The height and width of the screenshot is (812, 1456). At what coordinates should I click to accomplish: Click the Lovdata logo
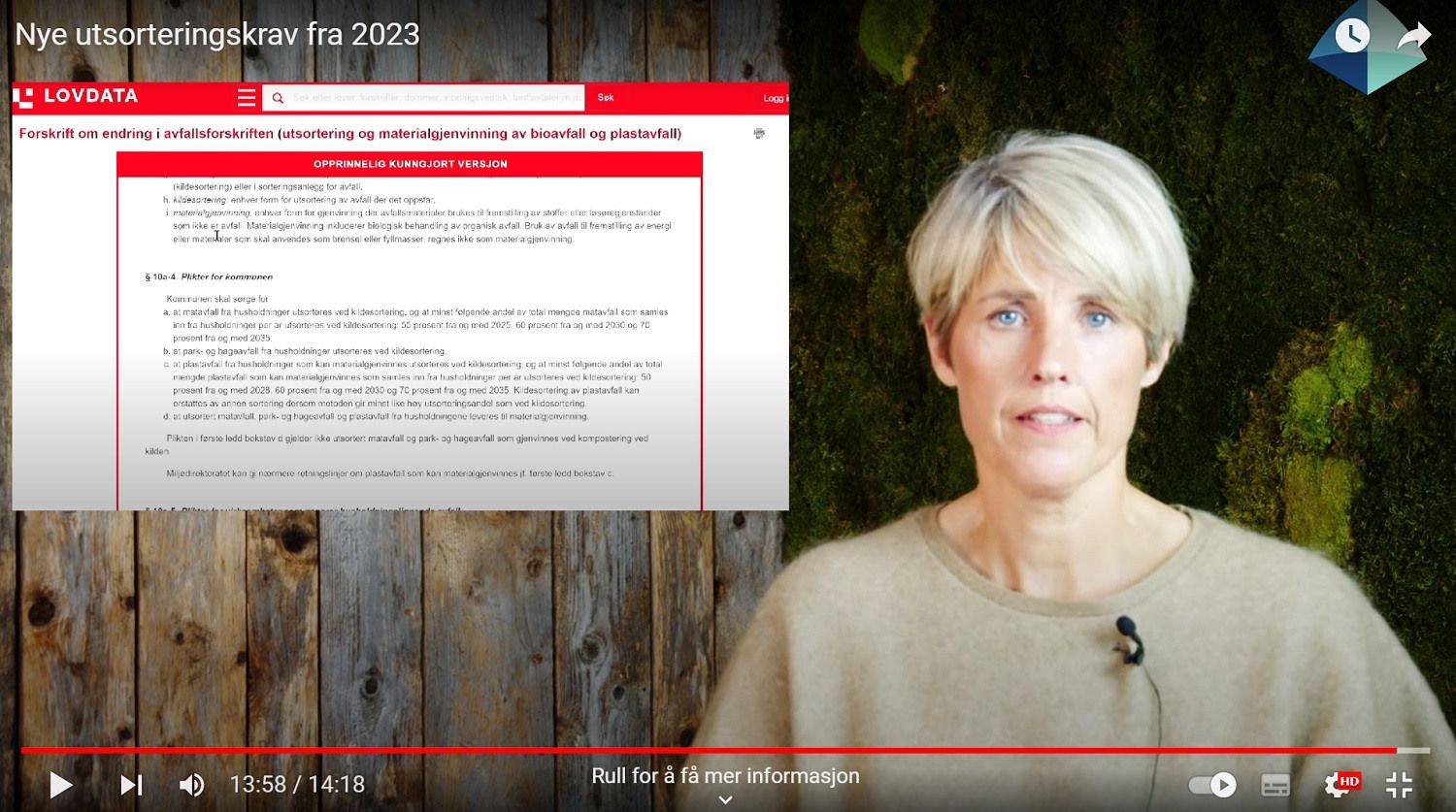click(77, 96)
